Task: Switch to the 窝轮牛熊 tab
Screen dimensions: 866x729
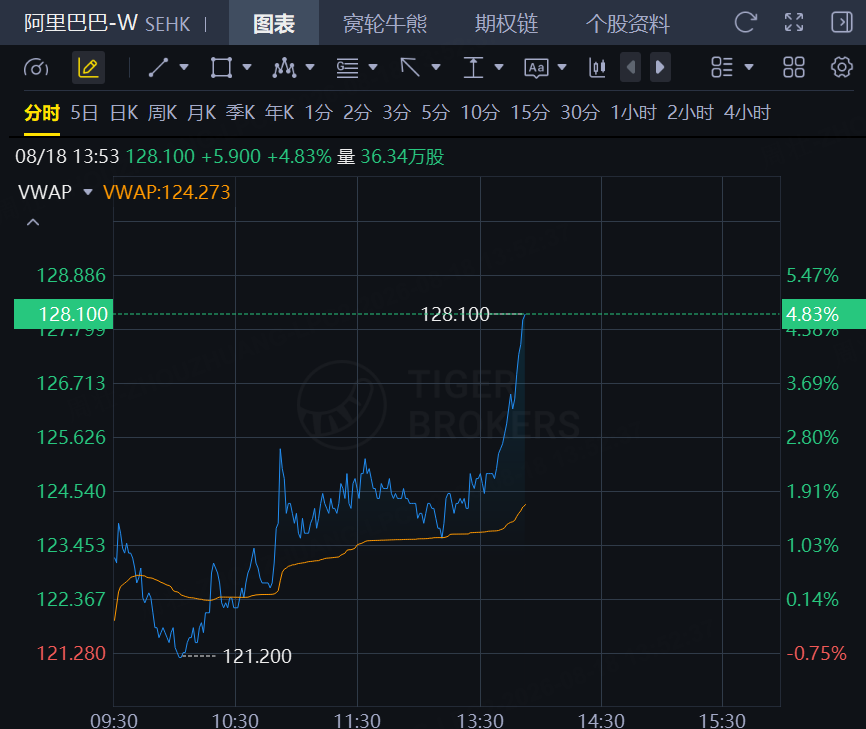Action: 385,24
